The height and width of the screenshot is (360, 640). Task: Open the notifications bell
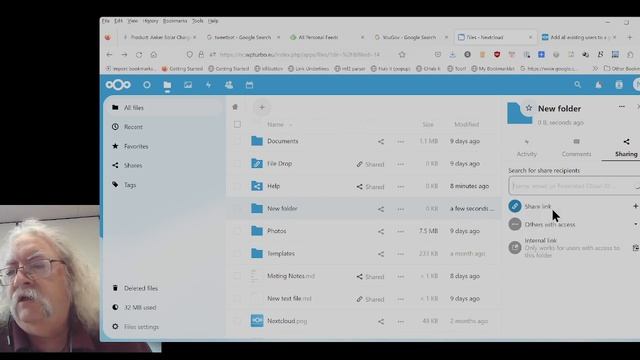pos(598,85)
